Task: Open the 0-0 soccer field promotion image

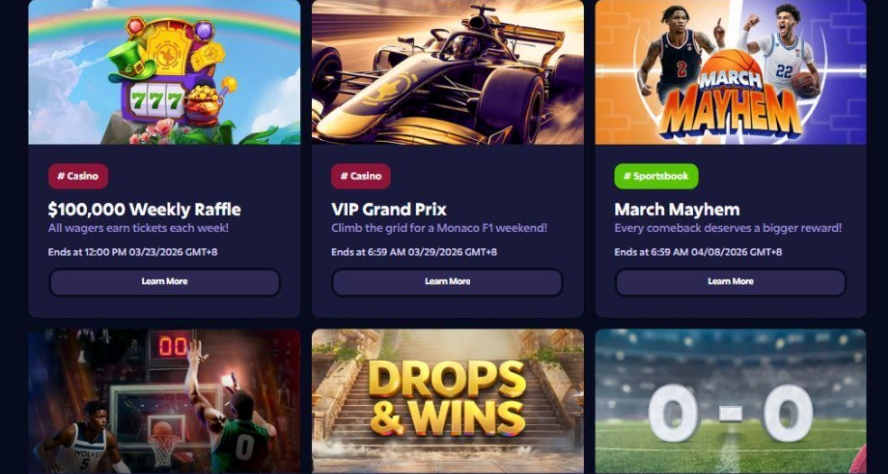Action: [x=731, y=402]
